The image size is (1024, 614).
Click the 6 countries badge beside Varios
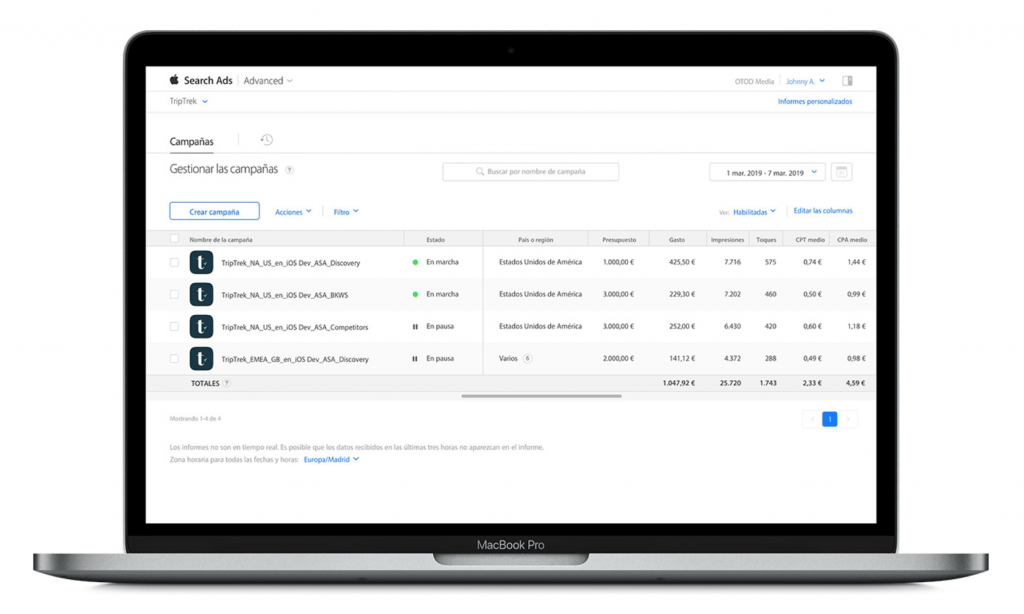click(x=528, y=359)
